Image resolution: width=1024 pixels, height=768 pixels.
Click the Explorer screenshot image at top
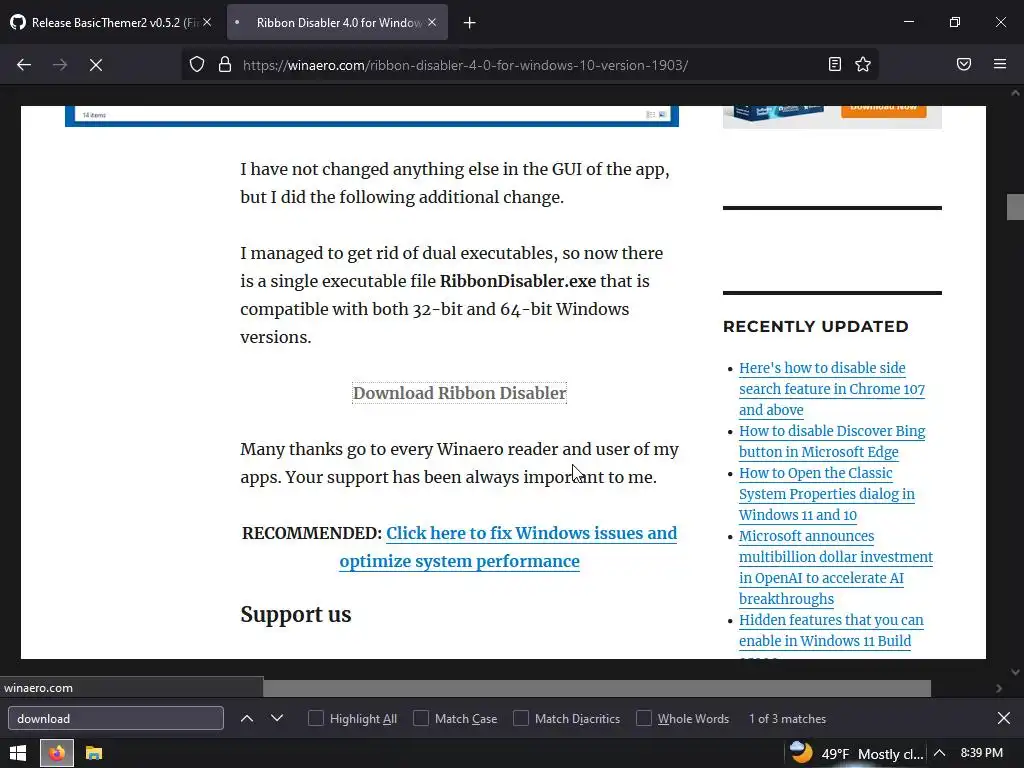point(372,116)
